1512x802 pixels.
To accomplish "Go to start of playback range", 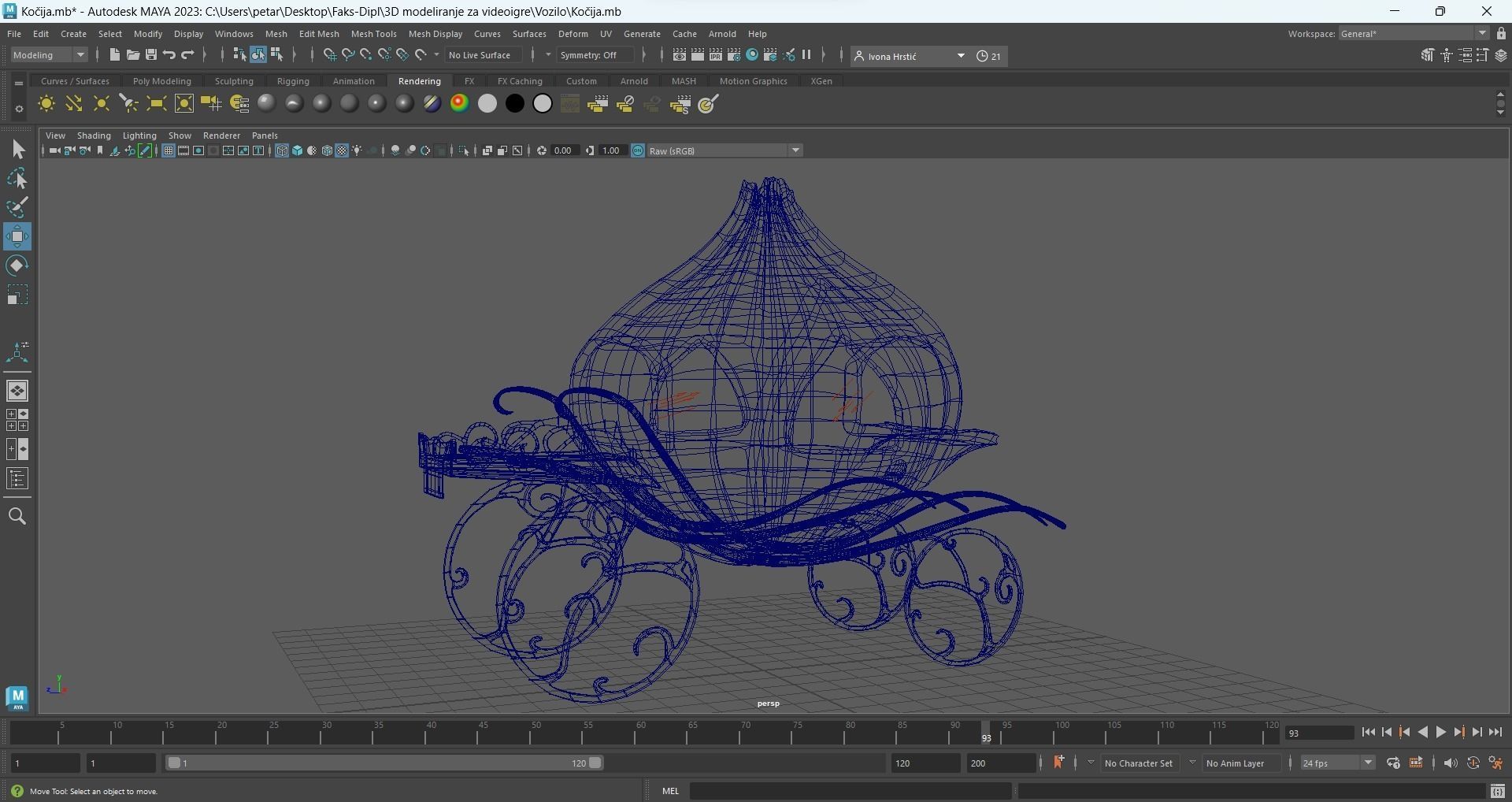I will point(1369,733).
